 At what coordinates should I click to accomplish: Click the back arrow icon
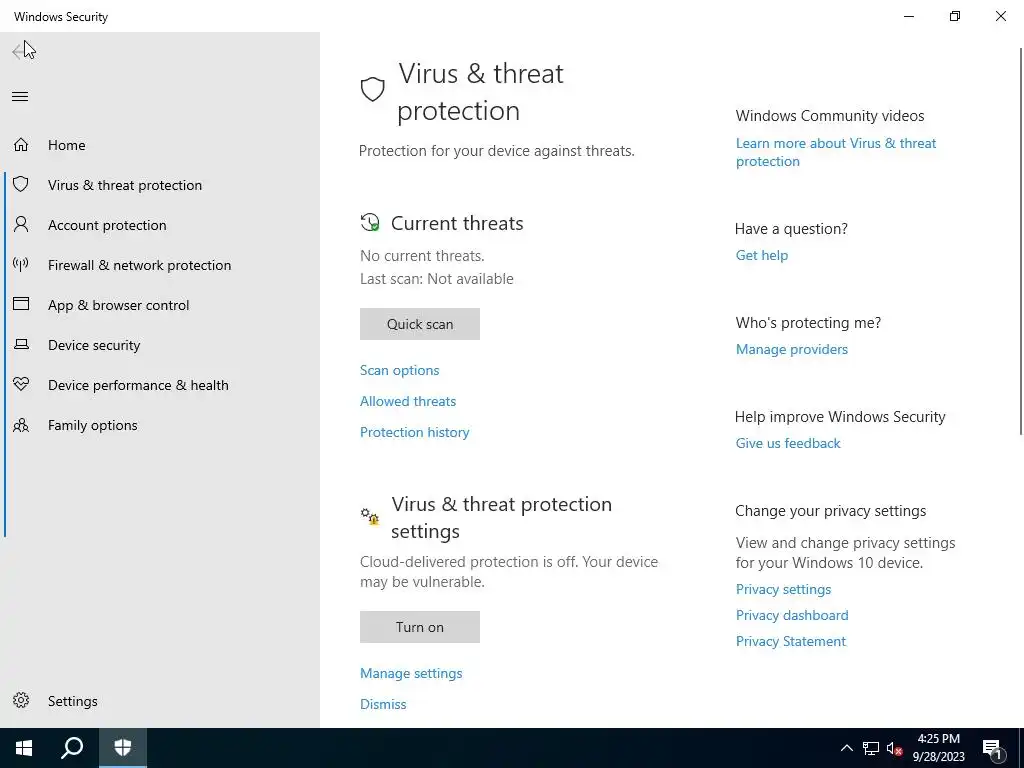(18, 52)
